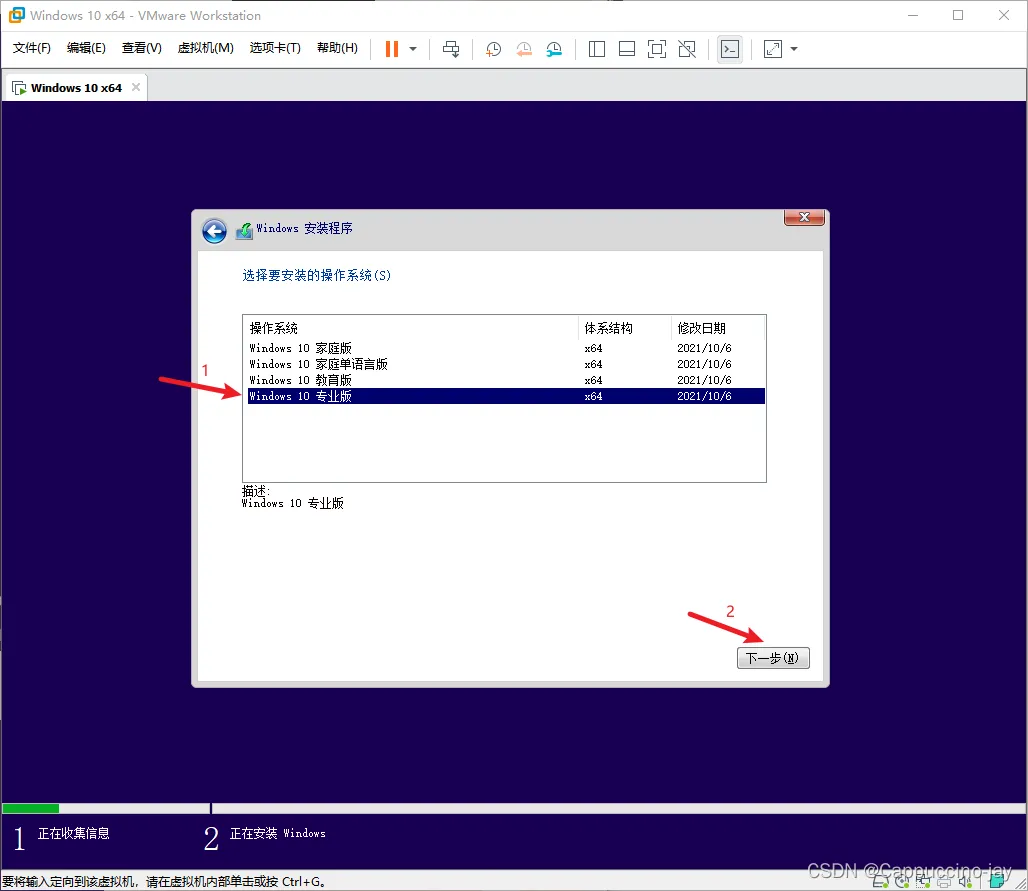Image resolution: width=1028 pixels, height=891 pixels.
Task: Click the green setup progress bar
Action: [30, 808]
